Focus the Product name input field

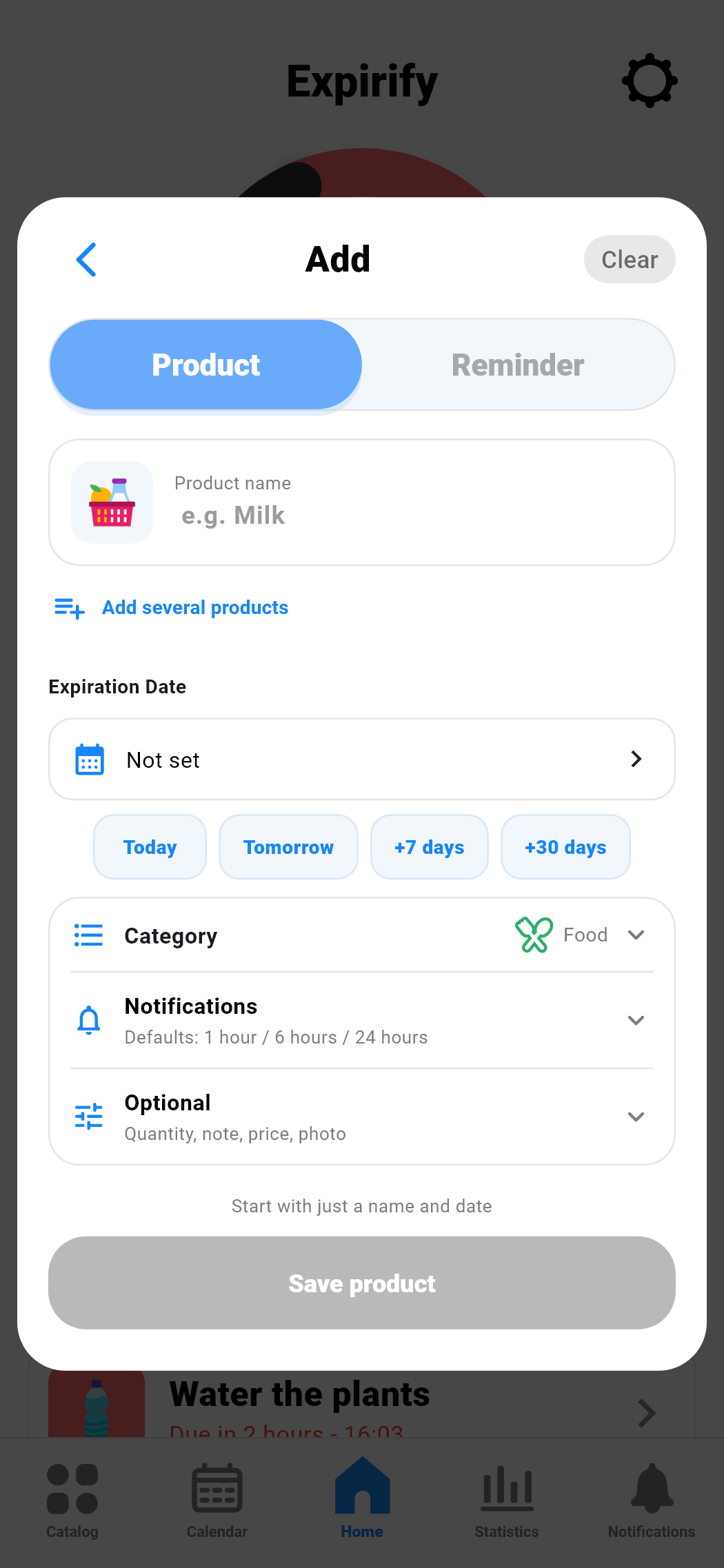tap(362, 502)
